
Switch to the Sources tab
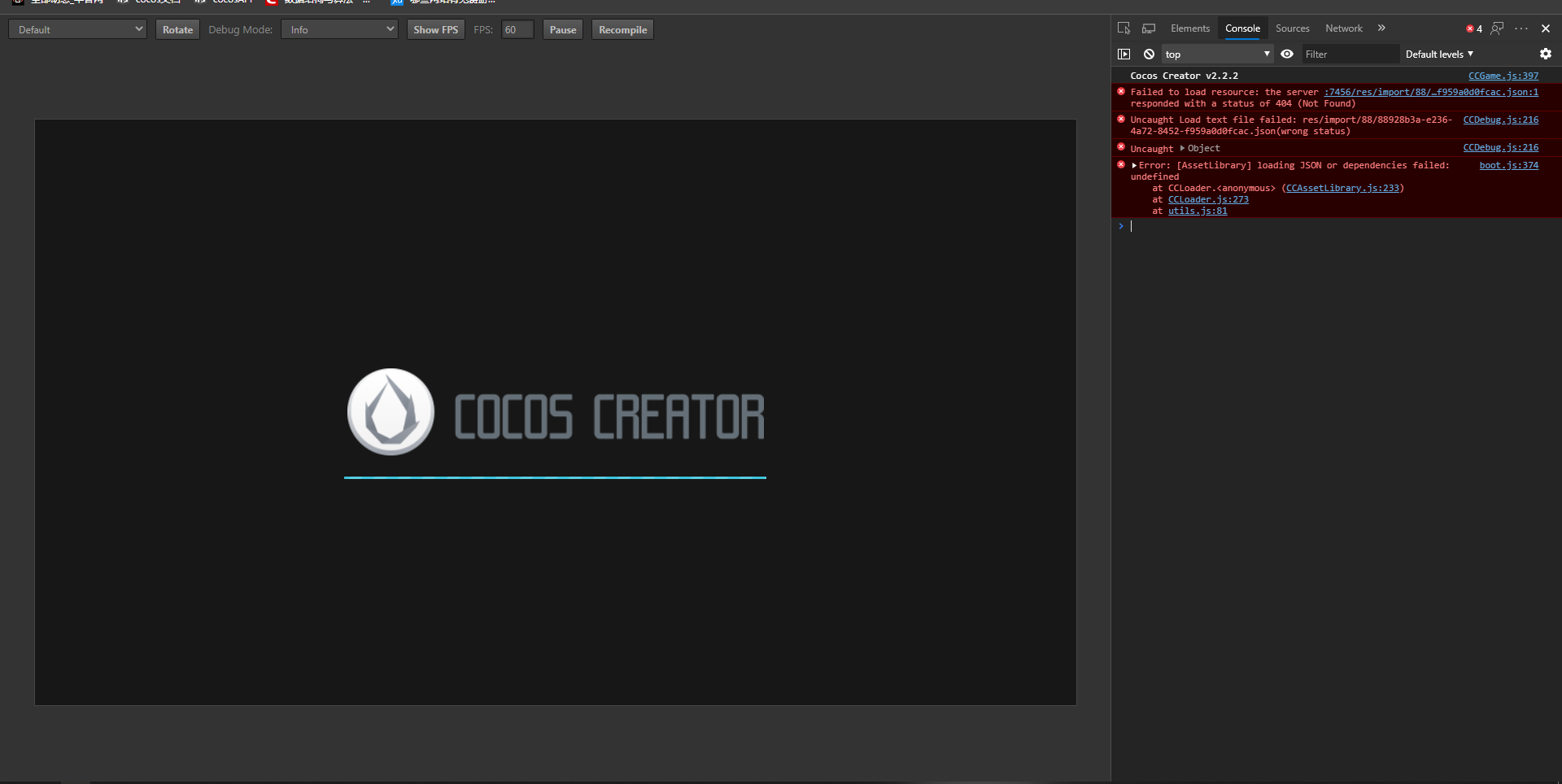(x=1292, y=28)
